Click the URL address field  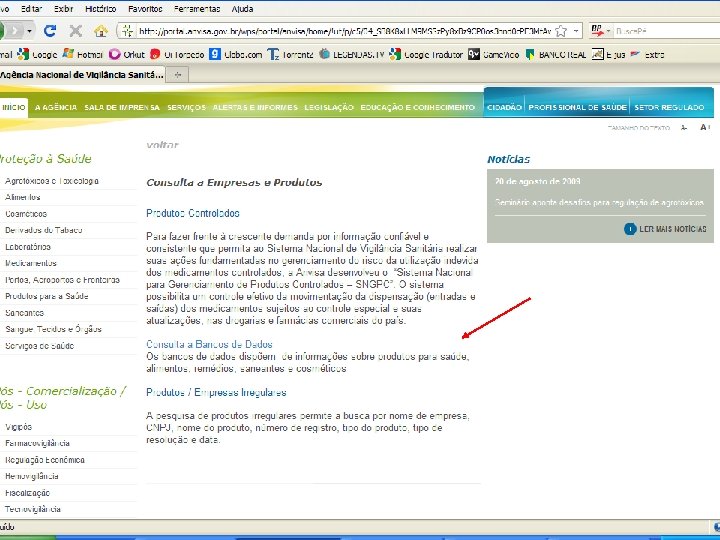click(344, 31)
